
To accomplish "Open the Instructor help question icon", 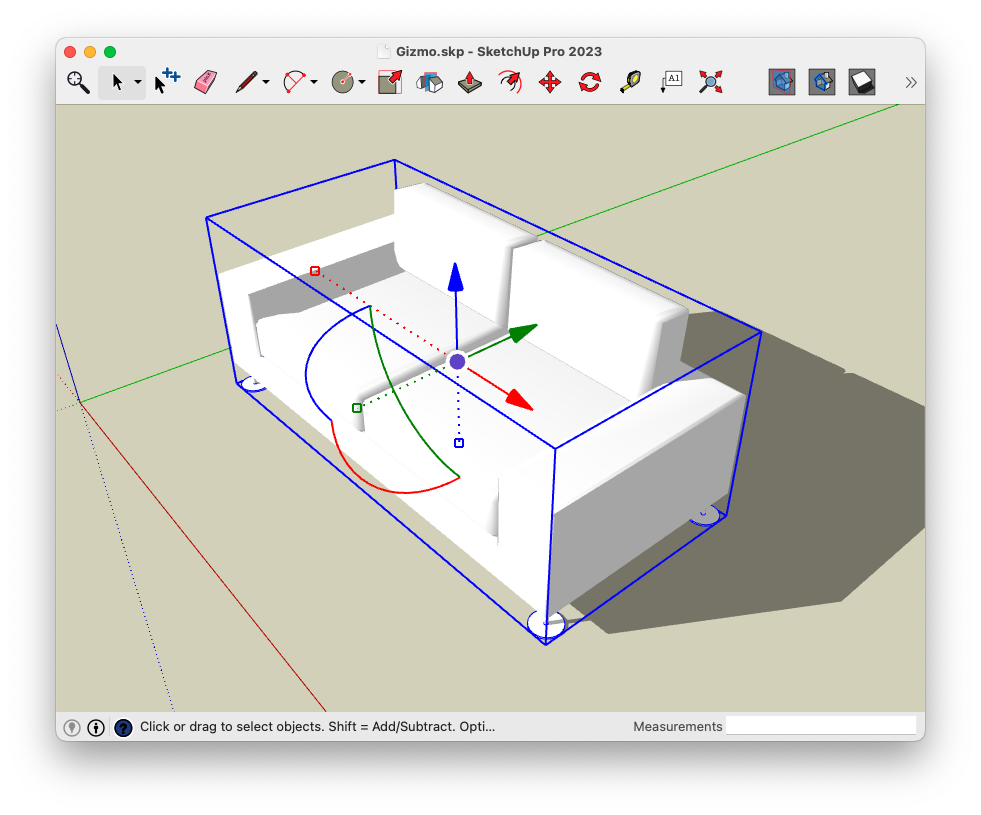I will (x=123, y=727).
